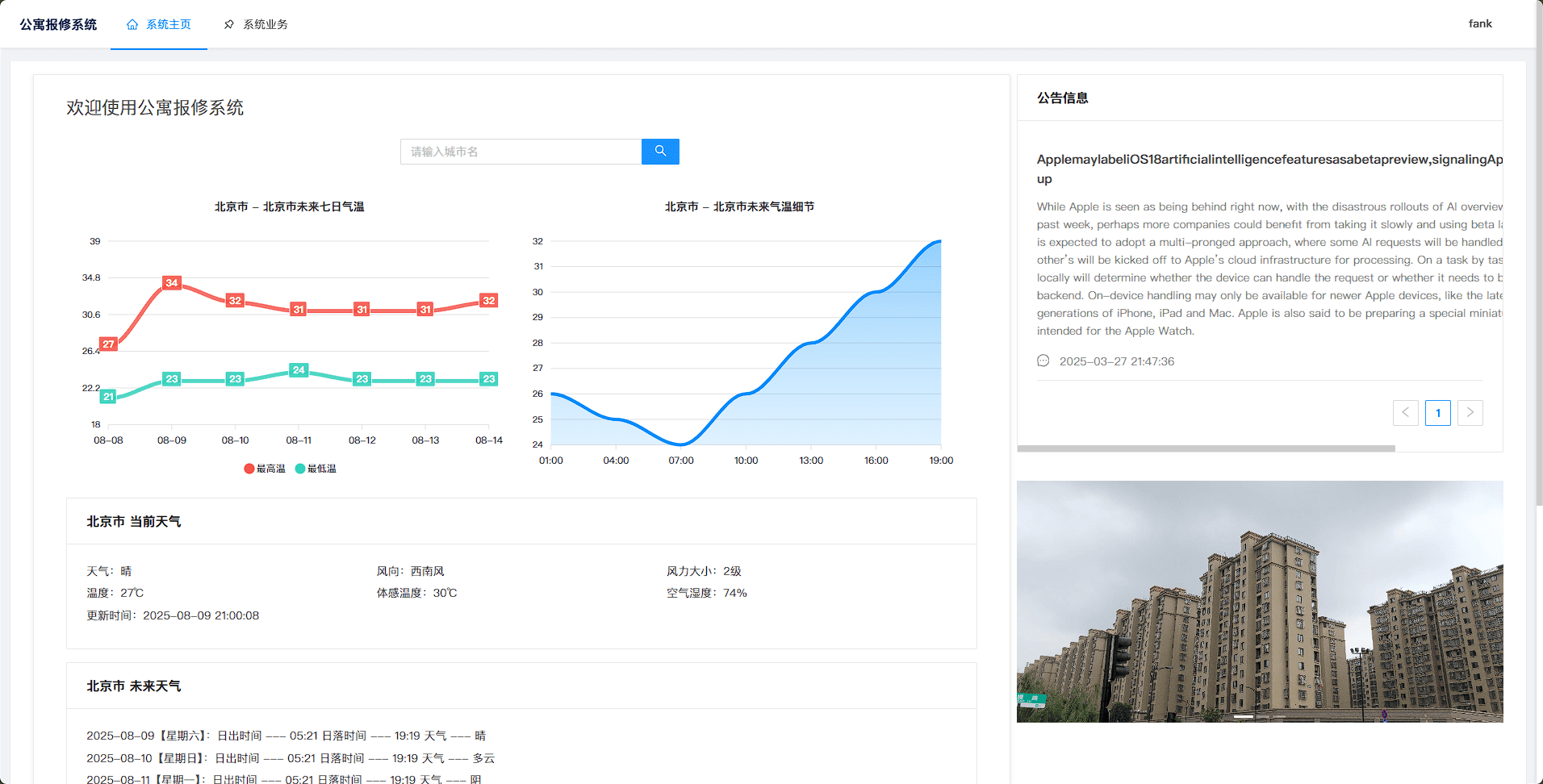Viewport: 1543px width, 784px height.
Task: Click the 公寓报修系统 logo title
Action: coord(58,24)
